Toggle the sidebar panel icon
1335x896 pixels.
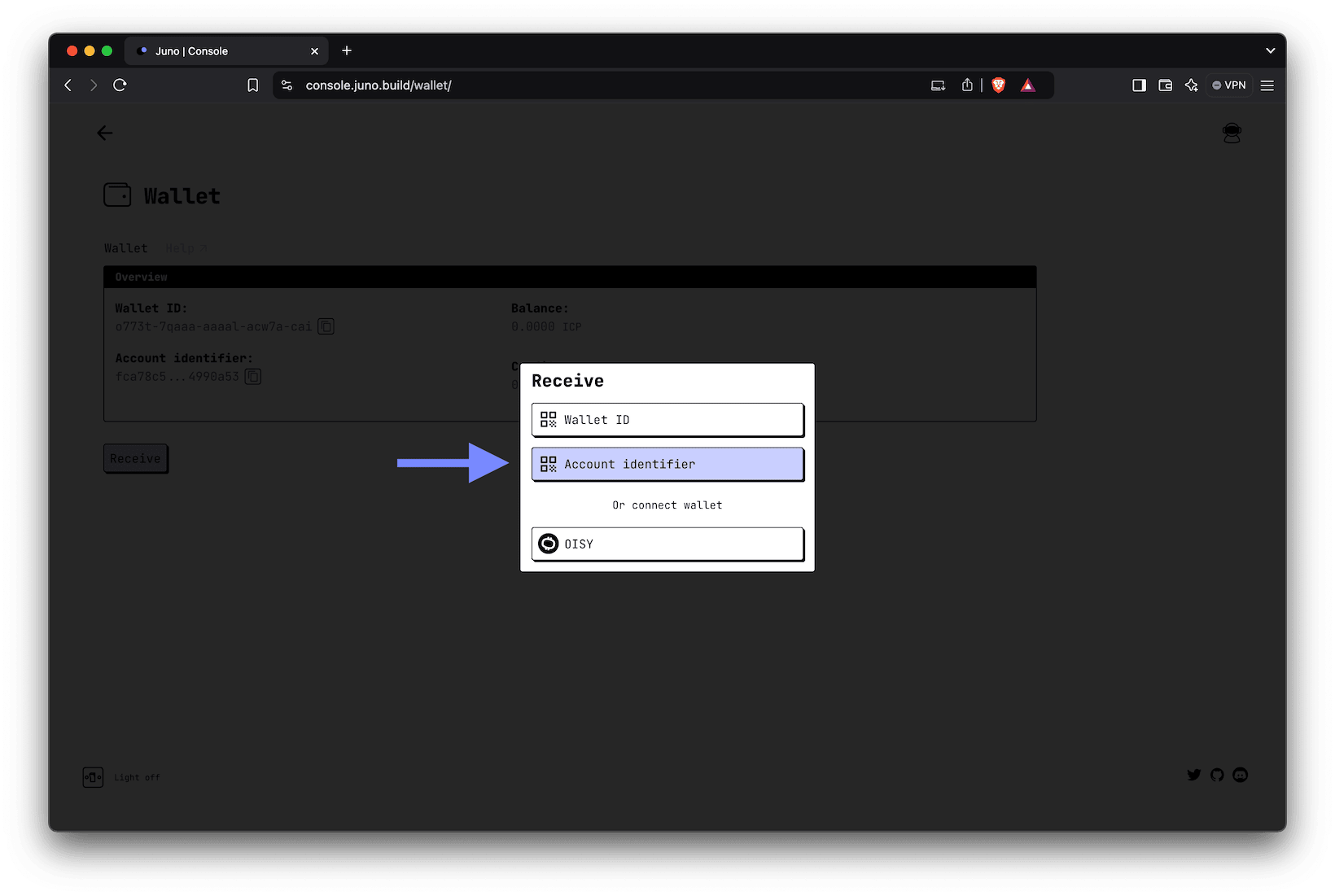pos(1139,85)
